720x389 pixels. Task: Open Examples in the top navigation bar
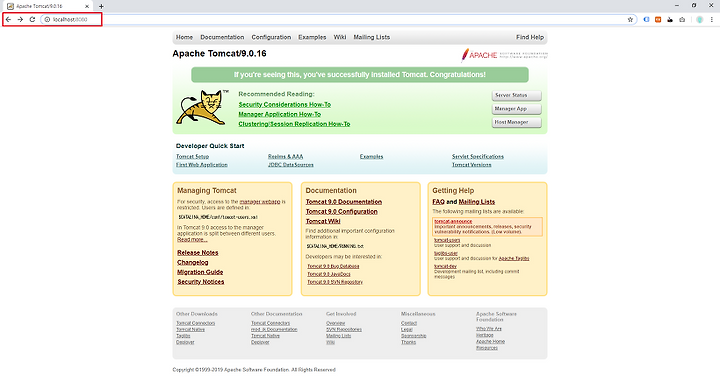[x=312, y=37]
